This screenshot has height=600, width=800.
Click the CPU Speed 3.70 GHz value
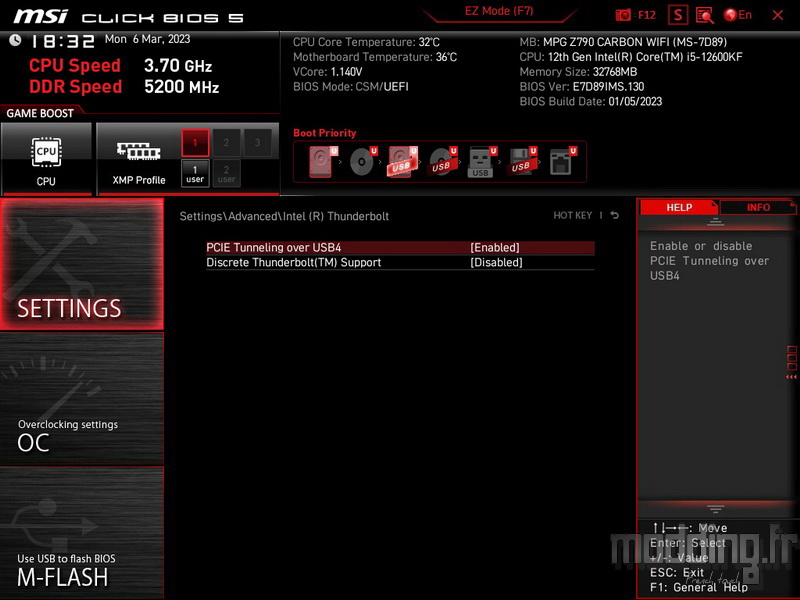point(178,65)
